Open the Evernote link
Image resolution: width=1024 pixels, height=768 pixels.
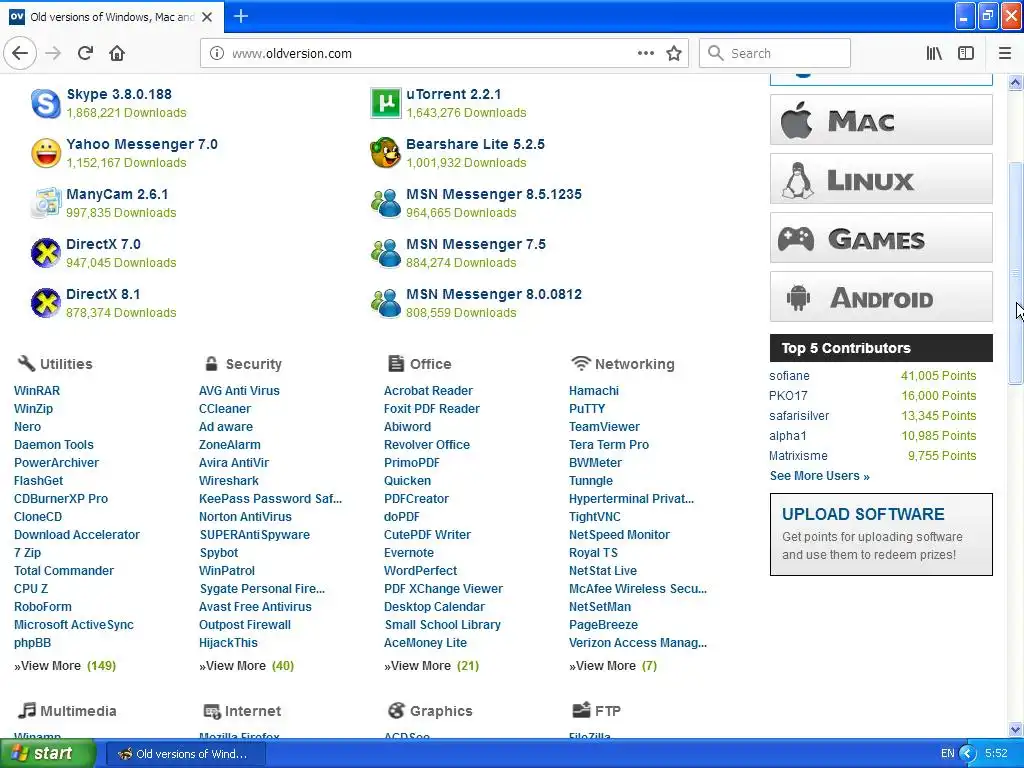coord(408,552)
